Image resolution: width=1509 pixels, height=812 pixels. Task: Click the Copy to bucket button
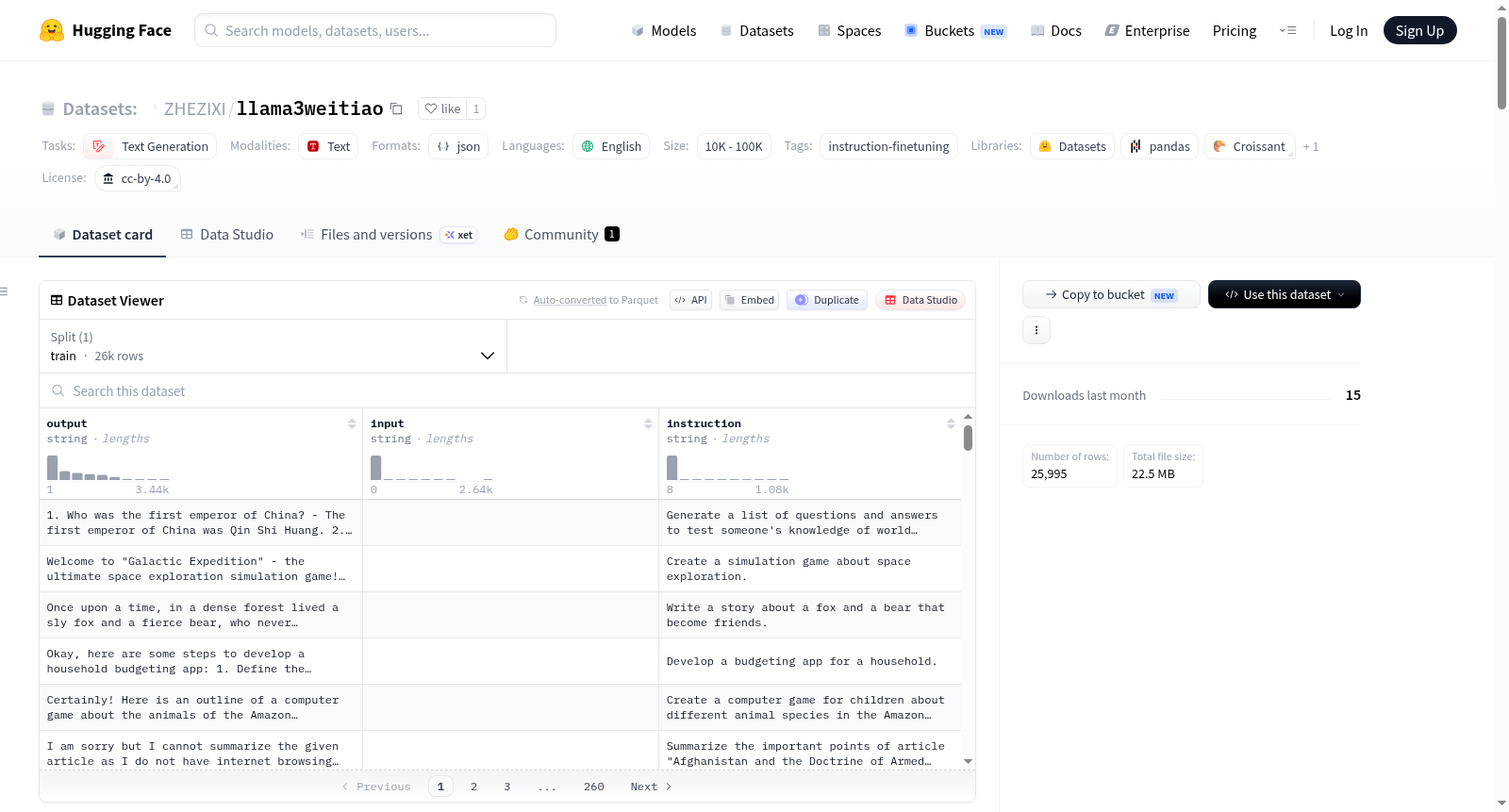click(1111, 294)
